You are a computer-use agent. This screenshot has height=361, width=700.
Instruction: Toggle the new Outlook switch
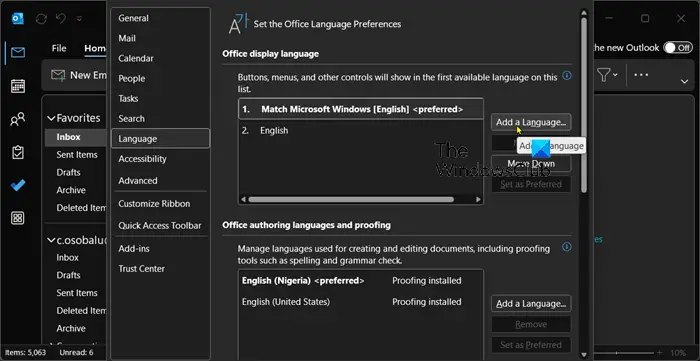[678, 48]
